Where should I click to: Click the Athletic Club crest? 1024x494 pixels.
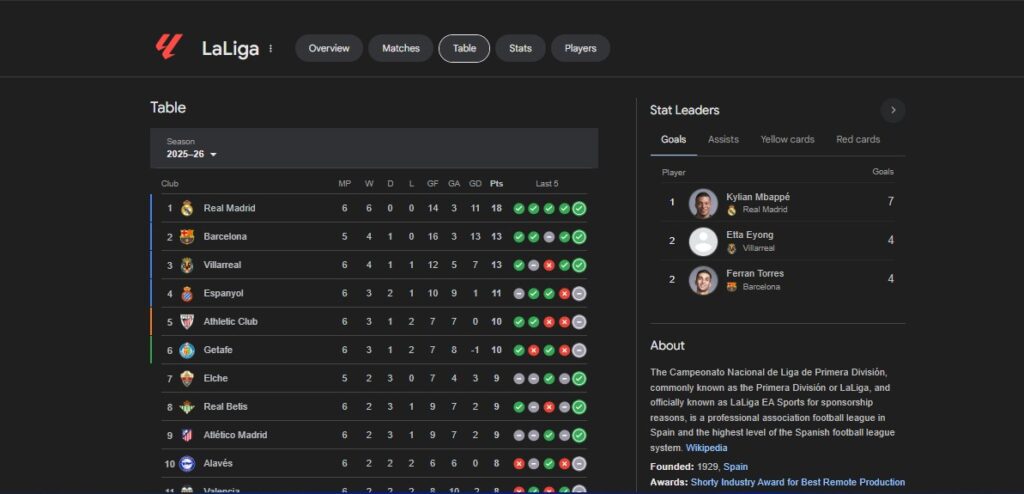(x=186, y=322)
